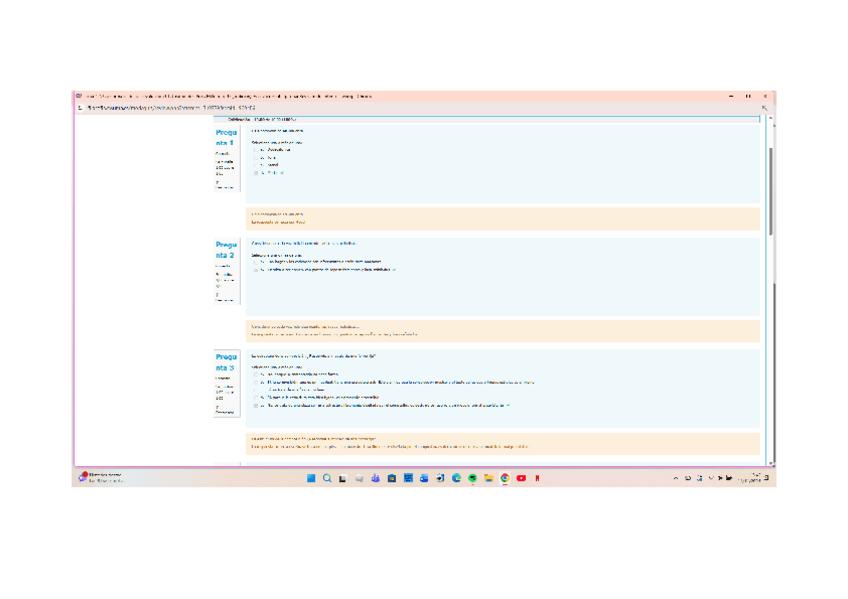Select option a in Pregunta 3
848x599 pixels.
(257, 374)
